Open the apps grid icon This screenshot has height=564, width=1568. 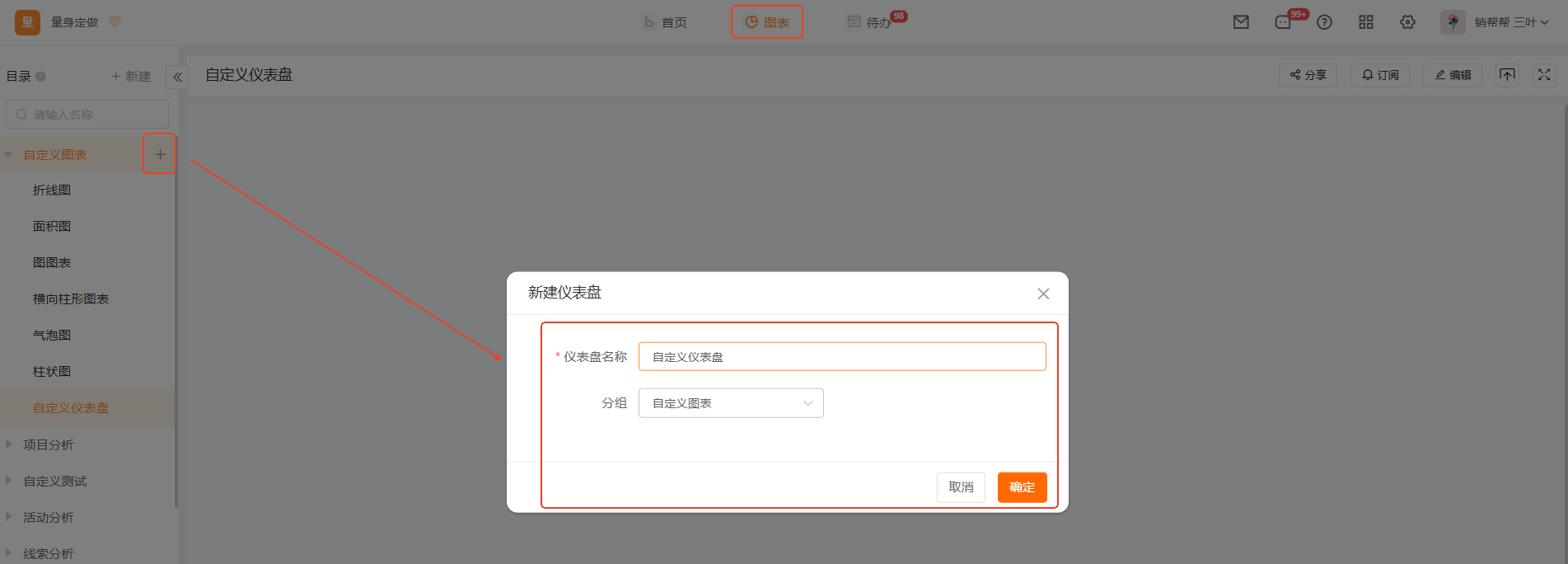point(1366,22)
